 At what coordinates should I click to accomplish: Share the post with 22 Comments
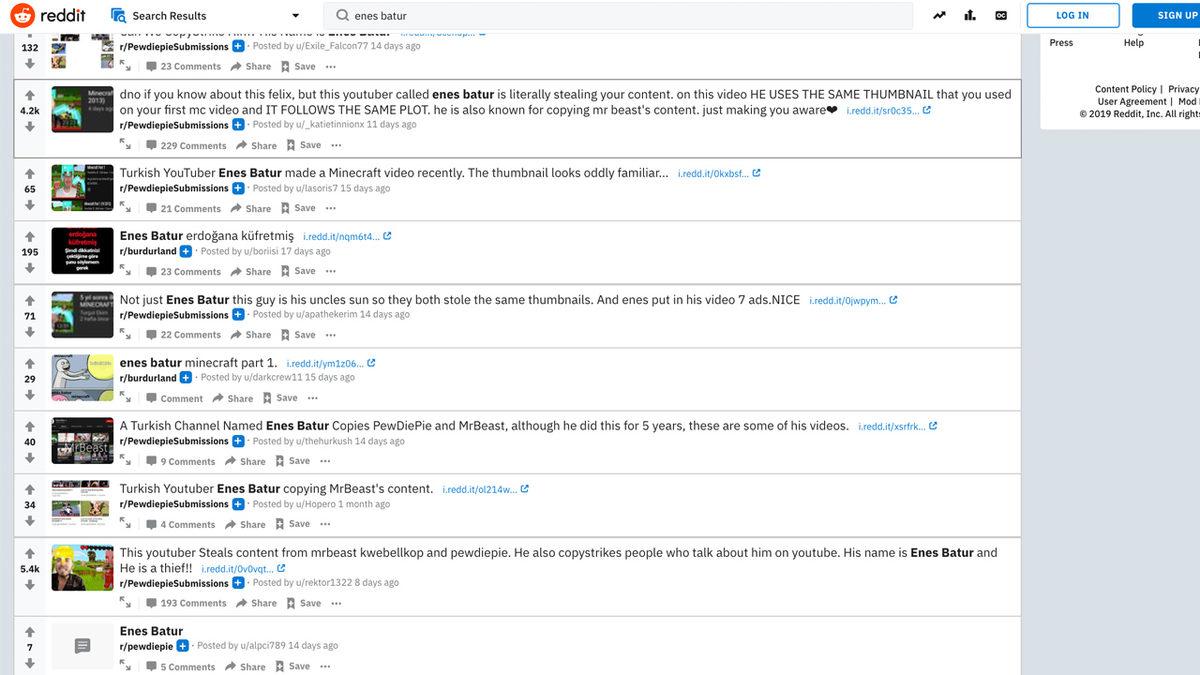[x=250, y=335]
